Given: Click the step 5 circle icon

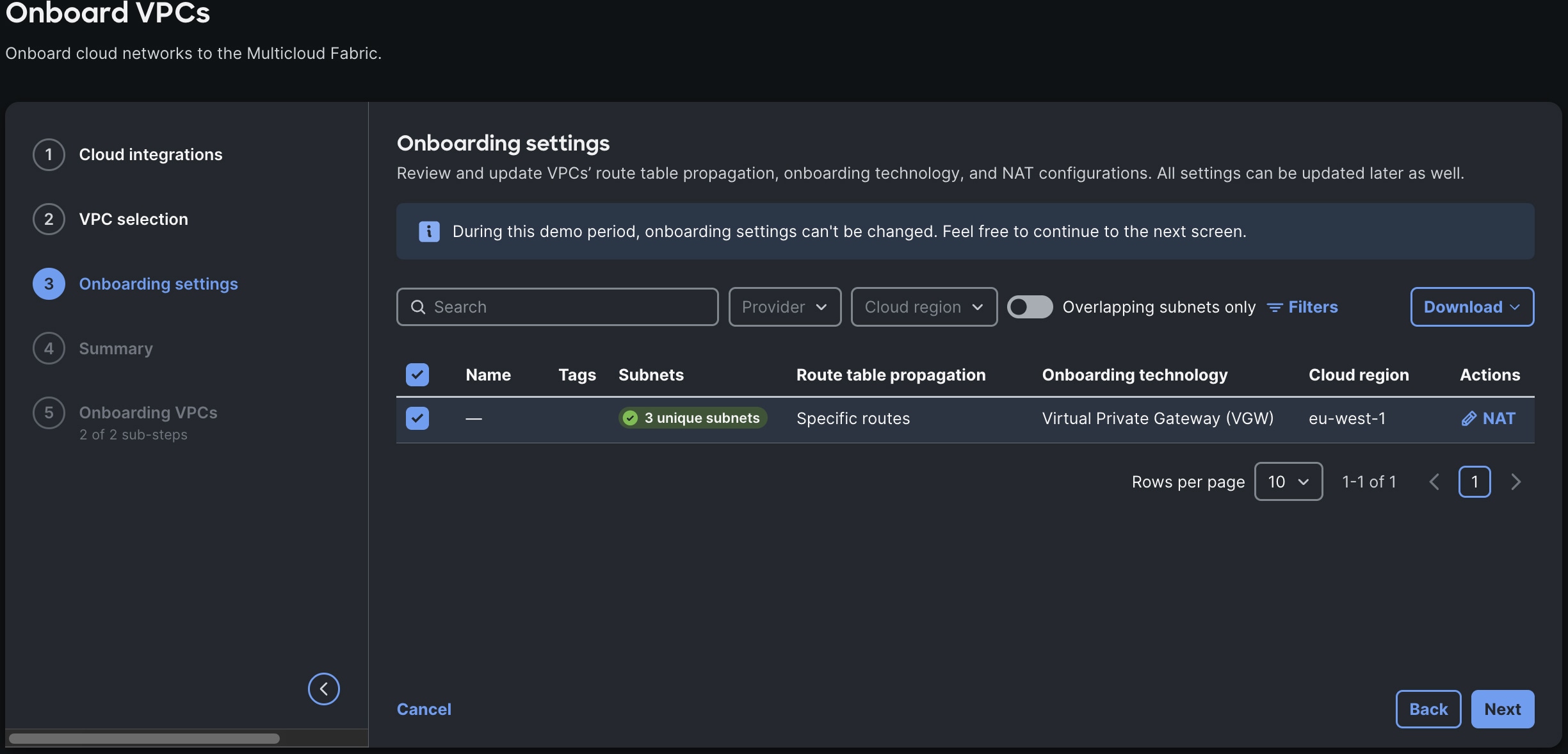Looking at the screenshot, I should (49, 413).
